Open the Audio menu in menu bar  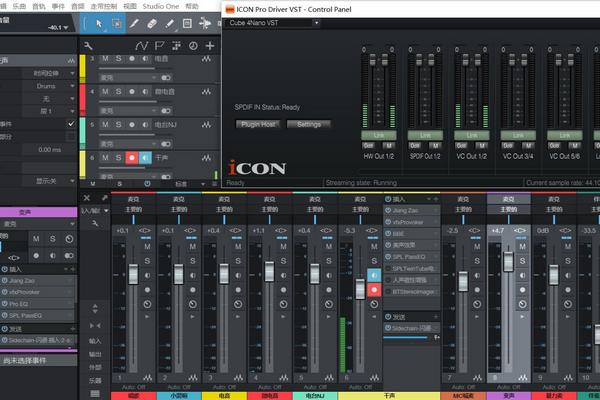click(x=78, y=6)
